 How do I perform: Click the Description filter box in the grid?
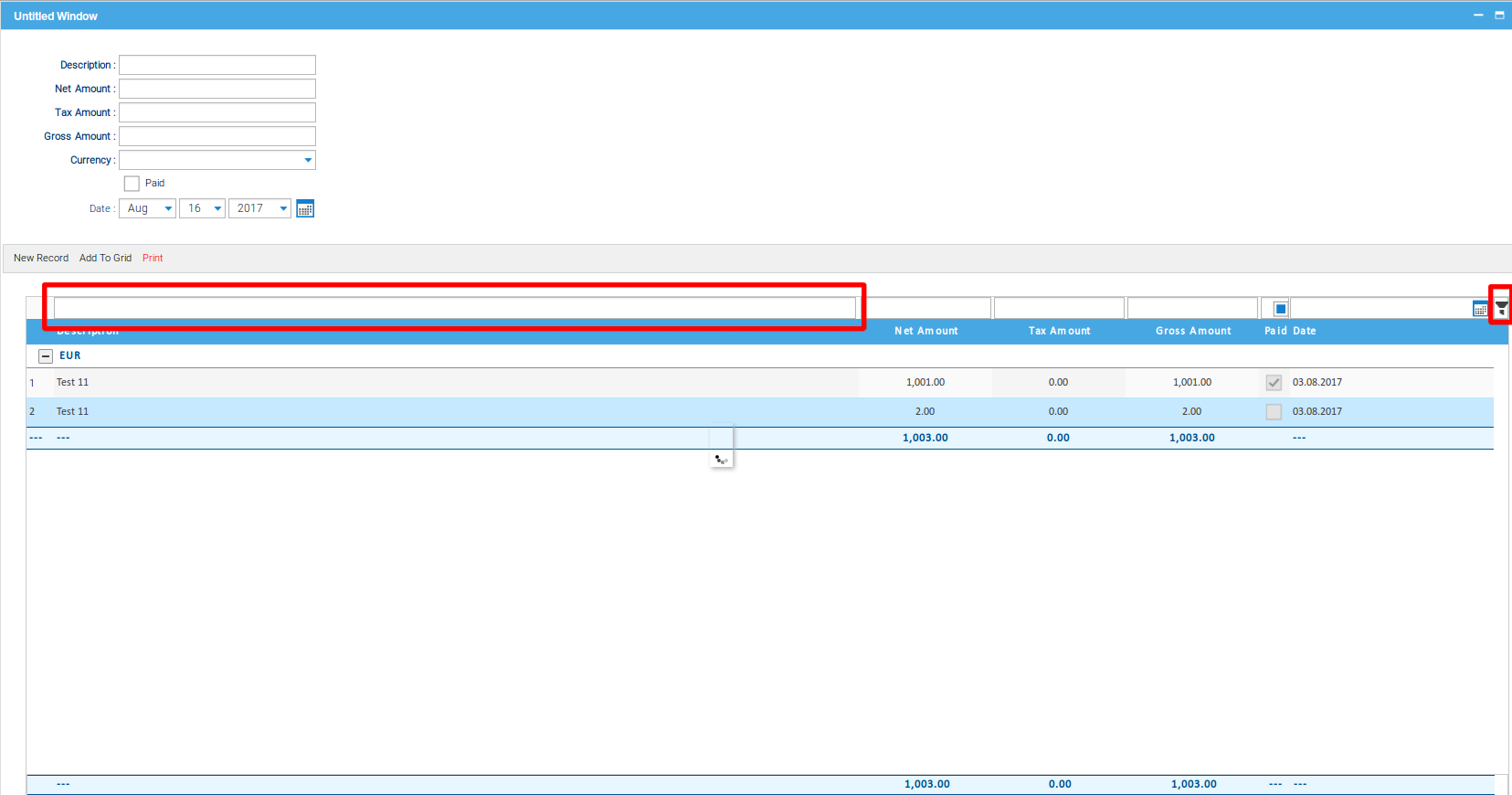[455, 308]
